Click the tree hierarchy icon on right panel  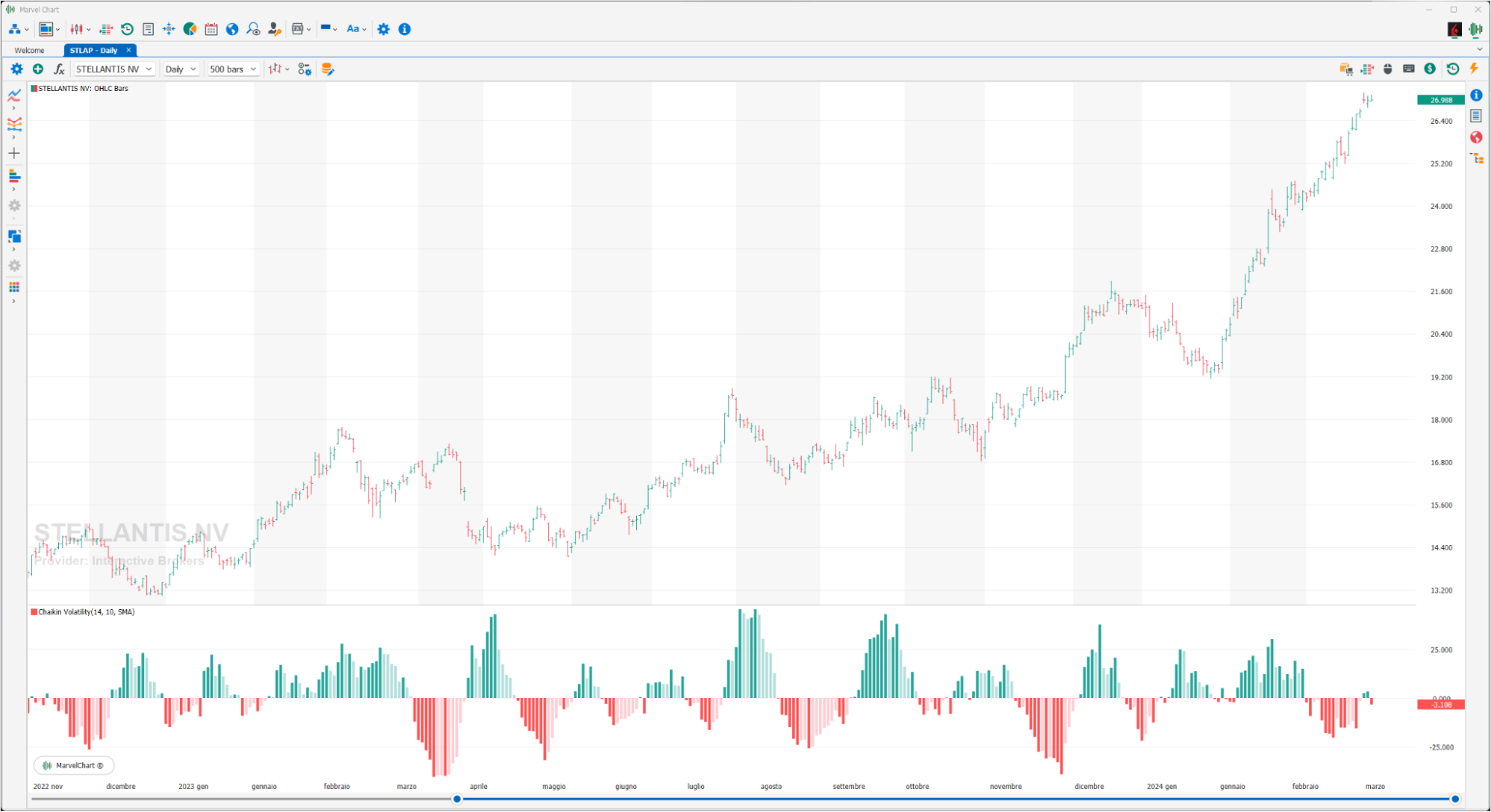click(1476, 158)
